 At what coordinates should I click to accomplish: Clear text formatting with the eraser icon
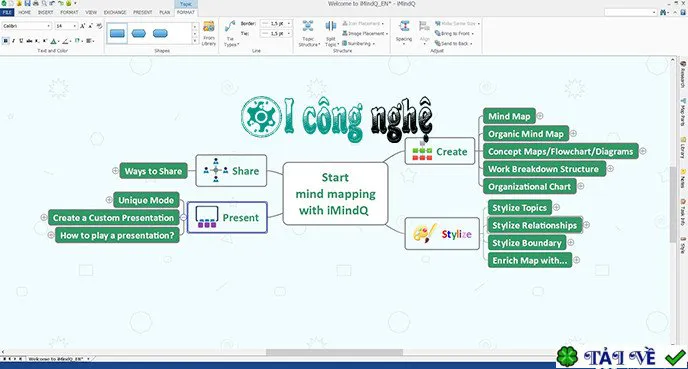tap(100, 26)
